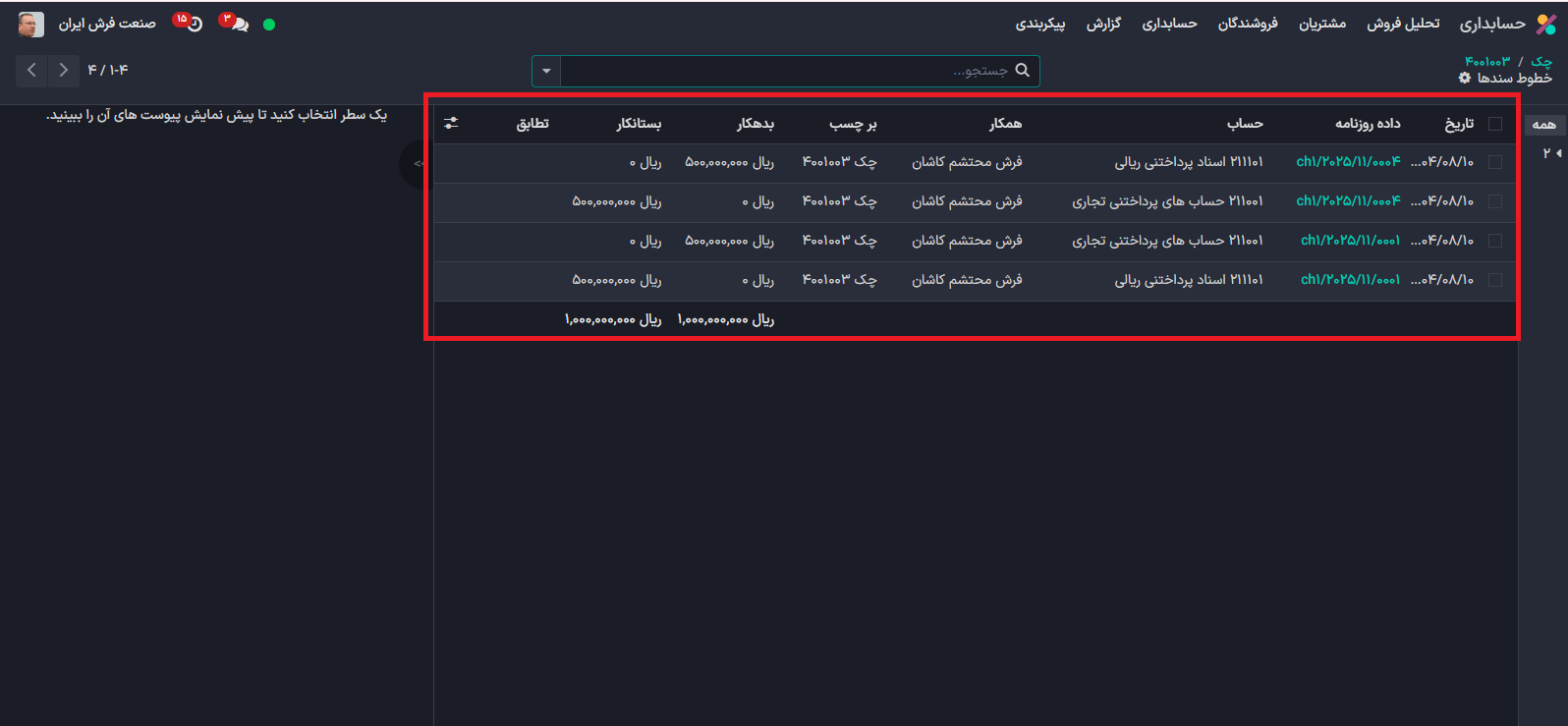Open the chat messages icon with badge 3

pyautogui.click(x=238, y=25)
